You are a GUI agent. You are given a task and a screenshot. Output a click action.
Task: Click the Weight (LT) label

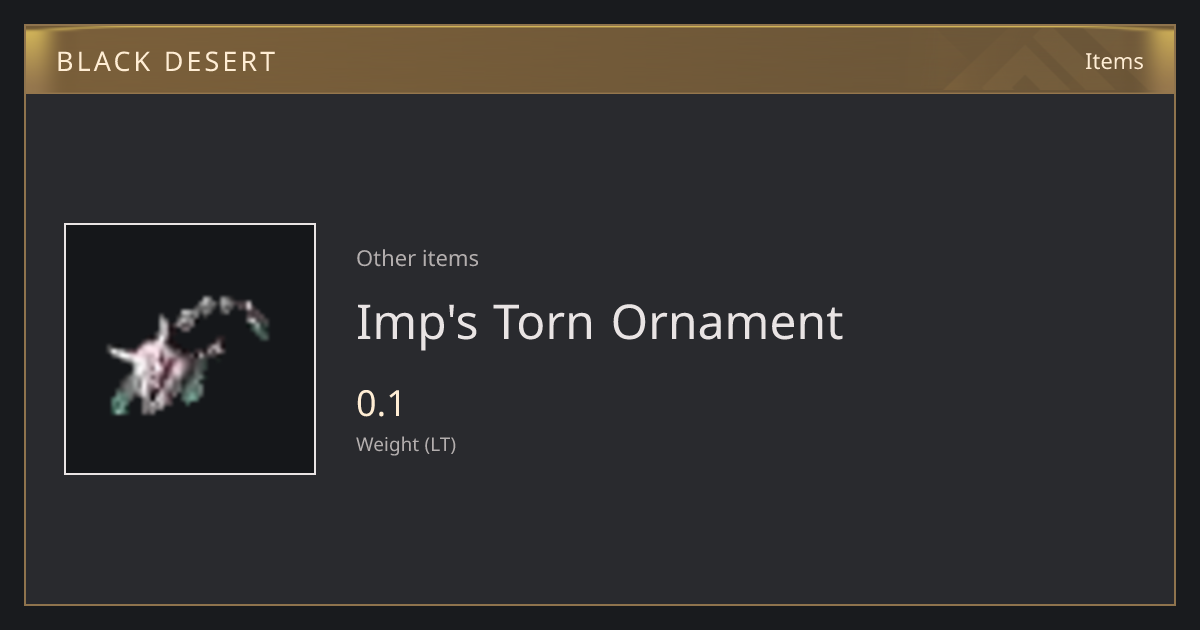[x=406, y=444]
